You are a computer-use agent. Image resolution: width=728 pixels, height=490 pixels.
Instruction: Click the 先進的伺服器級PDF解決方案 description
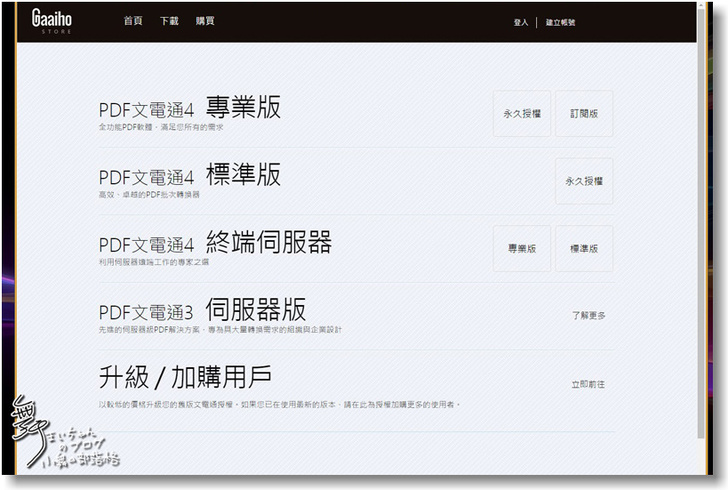[x=220, y=330]
